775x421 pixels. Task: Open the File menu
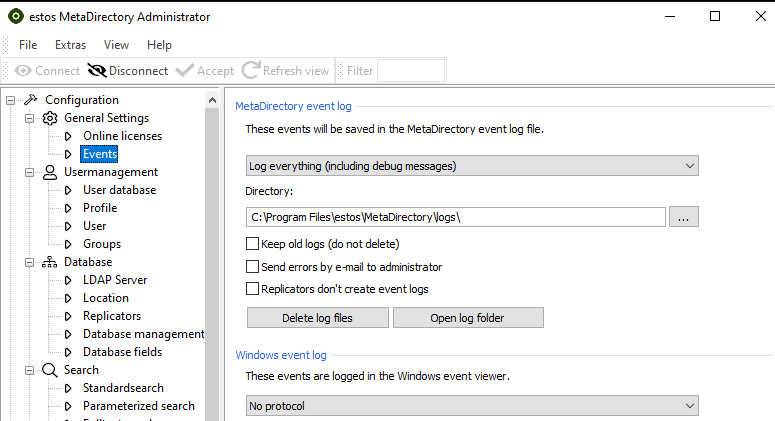pos(28,45)
